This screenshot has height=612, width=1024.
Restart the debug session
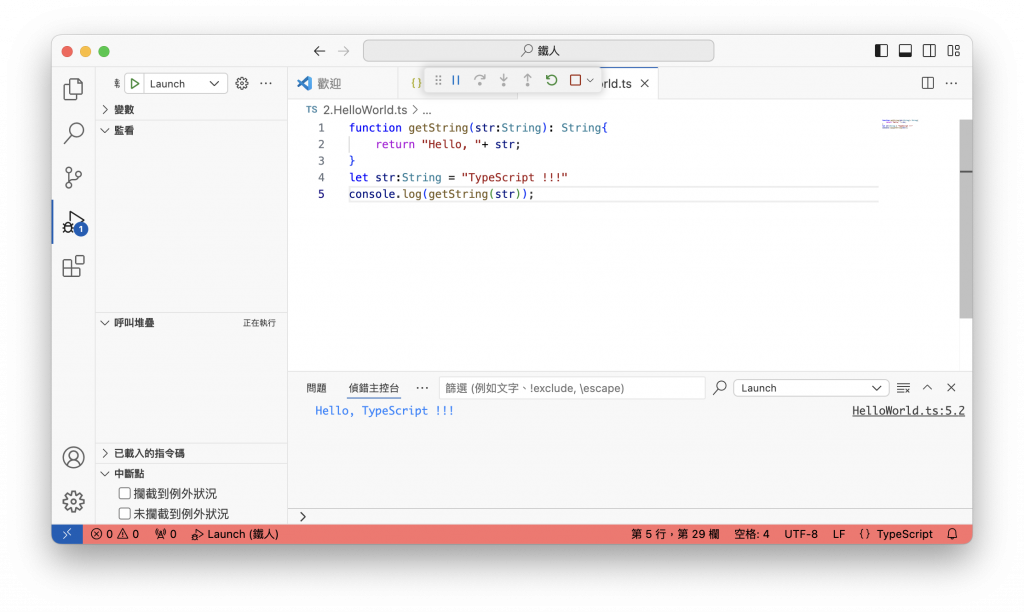551,80
